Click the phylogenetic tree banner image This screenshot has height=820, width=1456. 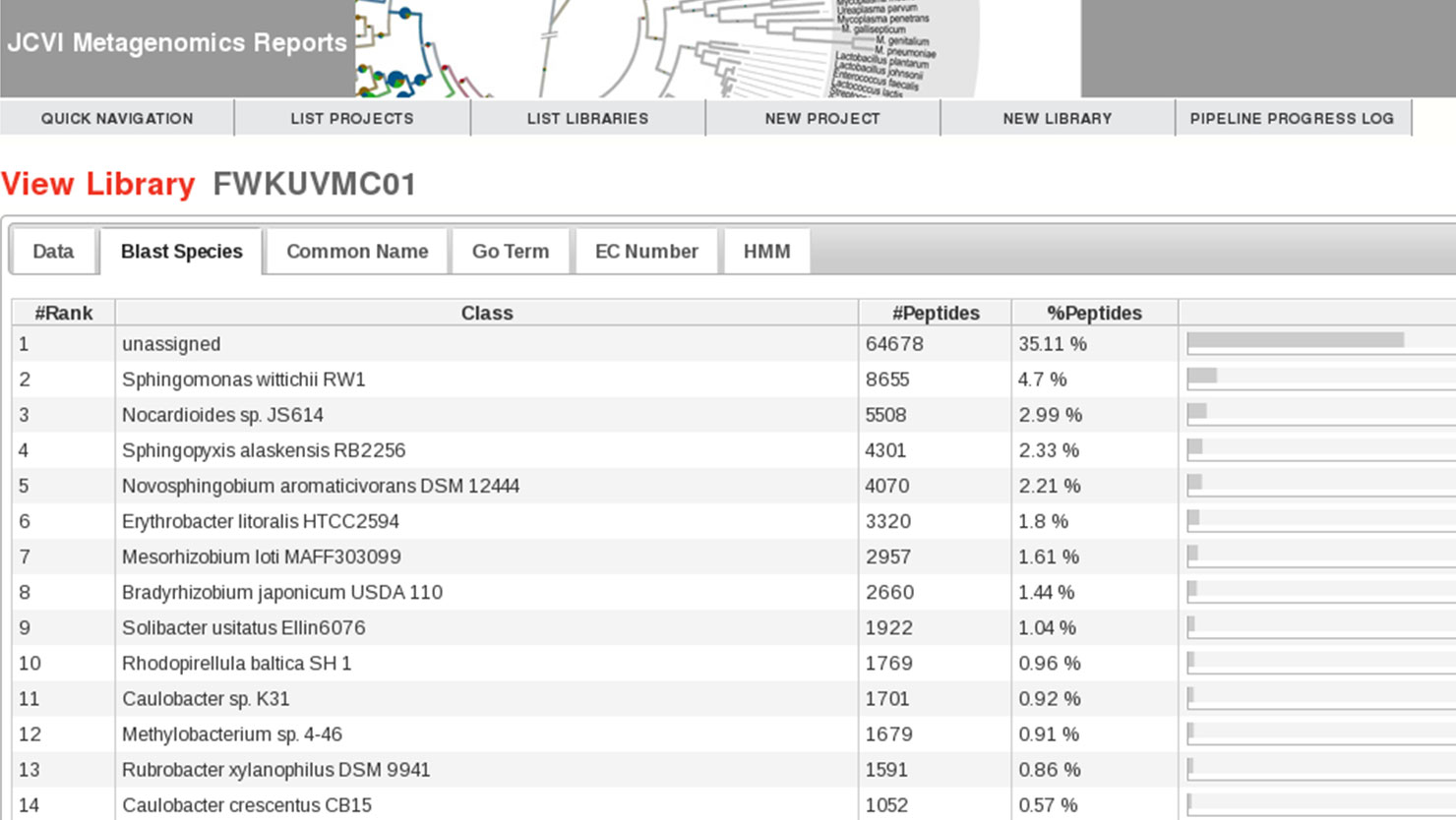(x=669, y=49)
